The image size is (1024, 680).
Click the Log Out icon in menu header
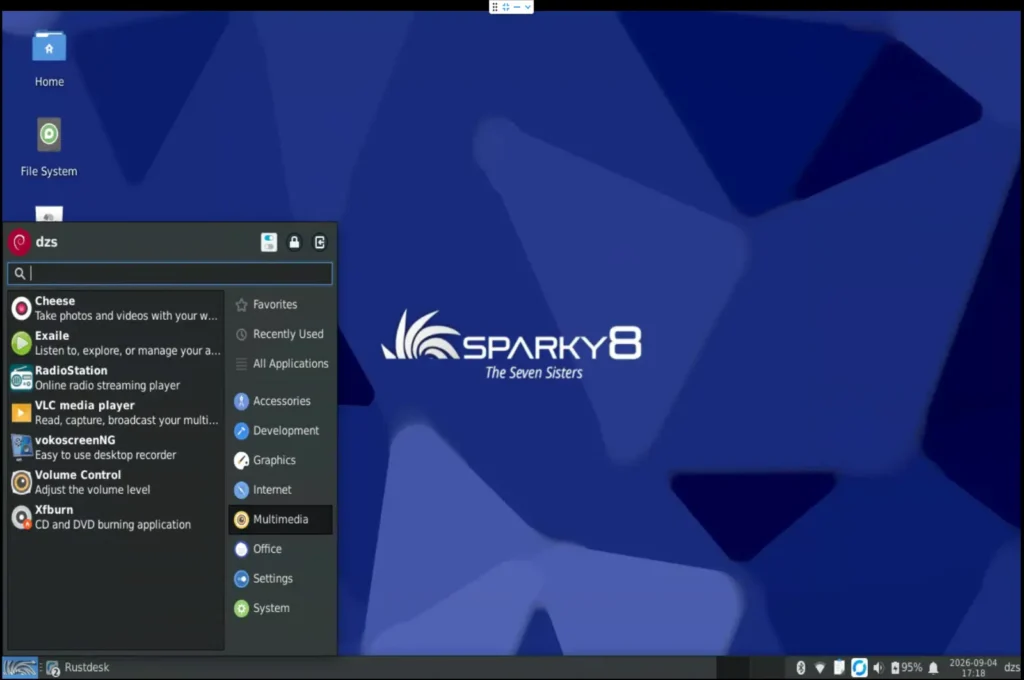320,242
